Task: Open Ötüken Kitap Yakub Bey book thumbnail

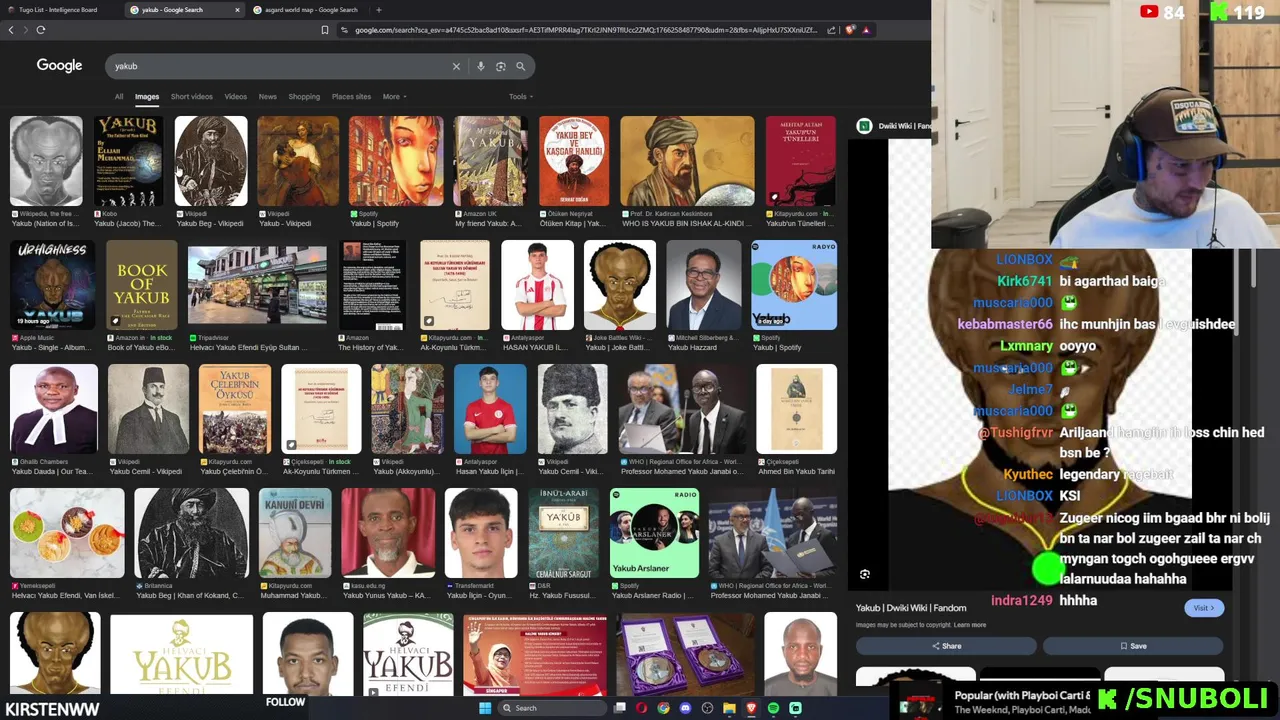Action: point(574,161)
